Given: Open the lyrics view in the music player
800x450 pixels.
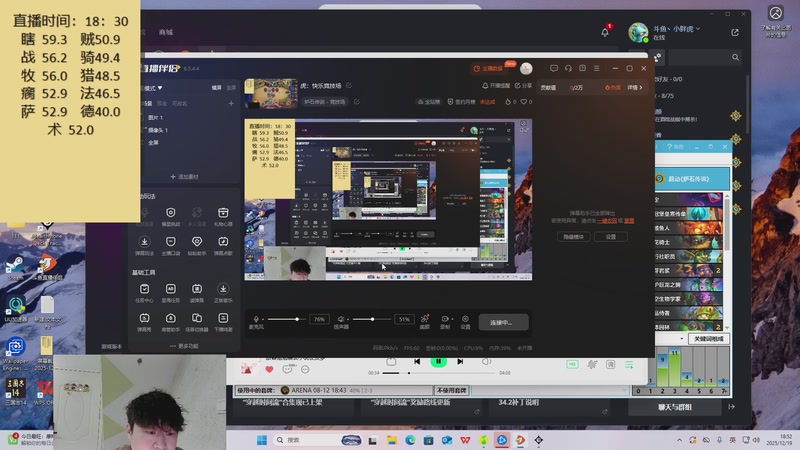Looking at the screenshot, I should (x=610, y=365).
